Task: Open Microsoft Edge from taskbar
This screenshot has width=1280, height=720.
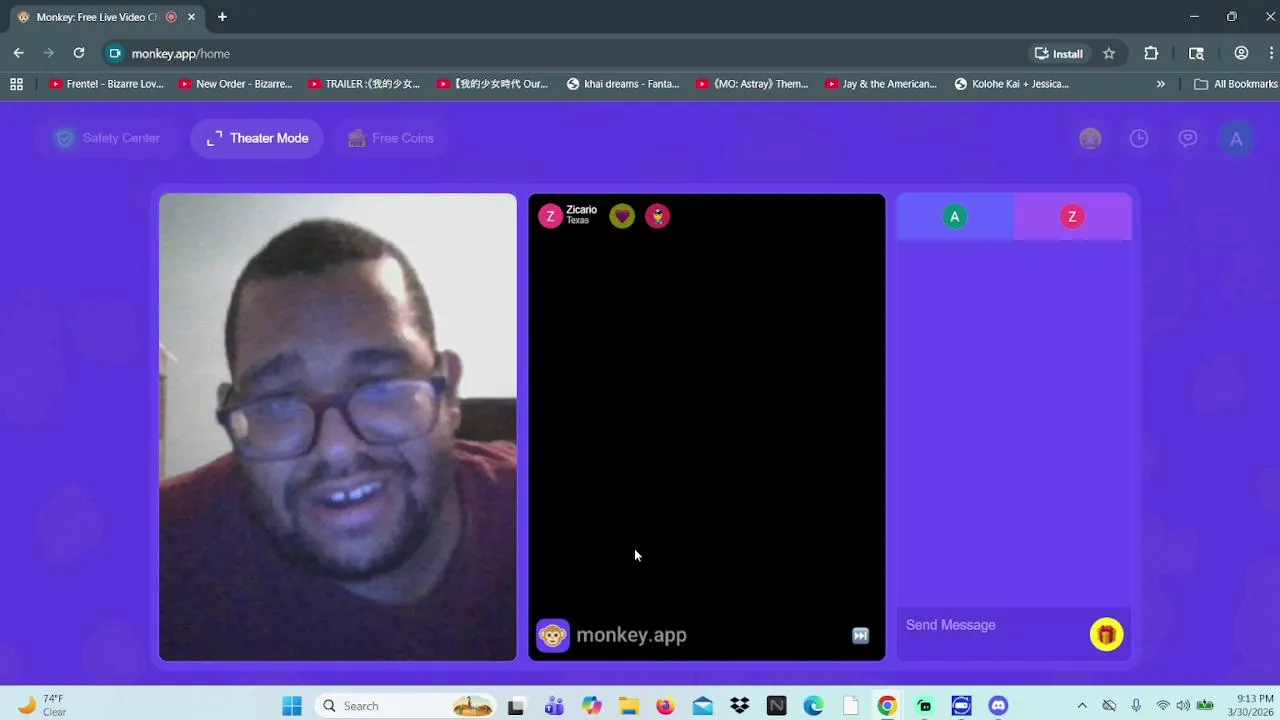Action: pos(814,706)
